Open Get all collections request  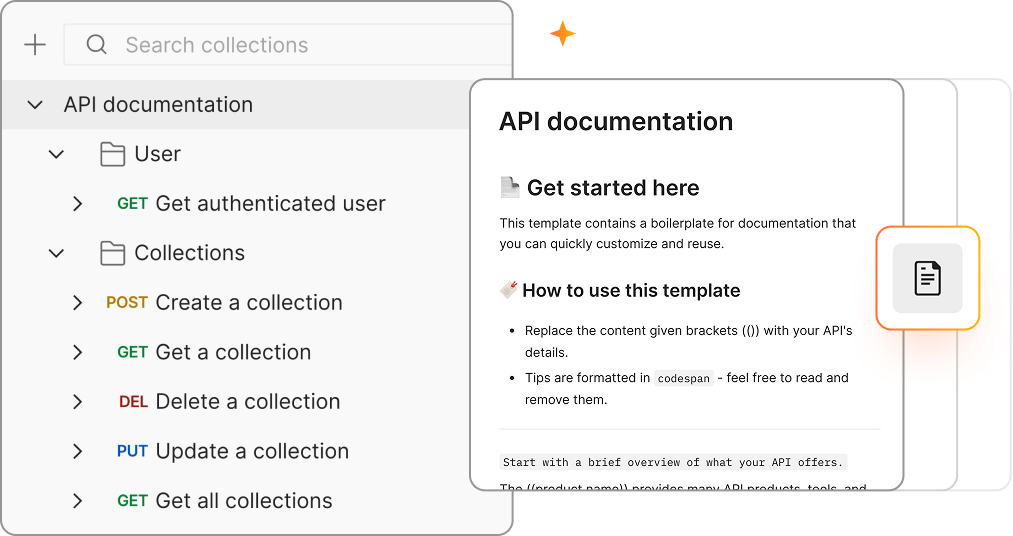click(244, 500)
